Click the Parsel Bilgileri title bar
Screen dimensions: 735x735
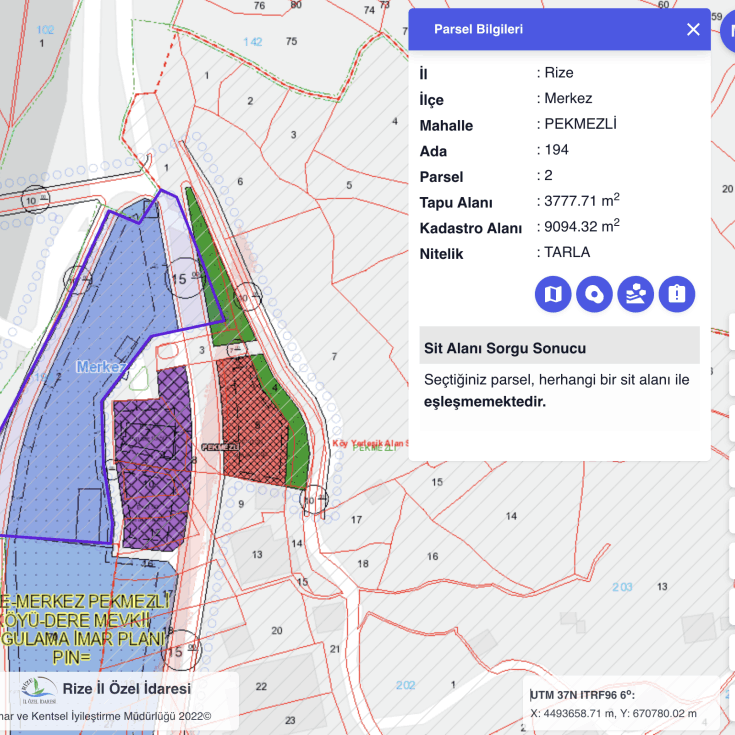point(559,29)
